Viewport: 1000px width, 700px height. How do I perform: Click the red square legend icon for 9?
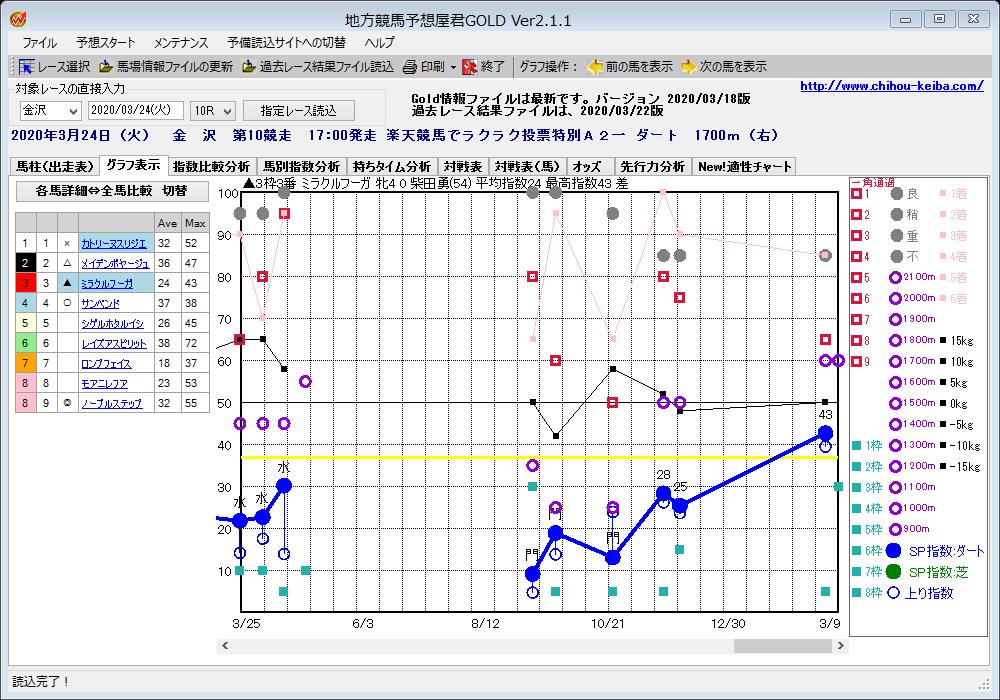pyautogui.click(x=857, y=361)
